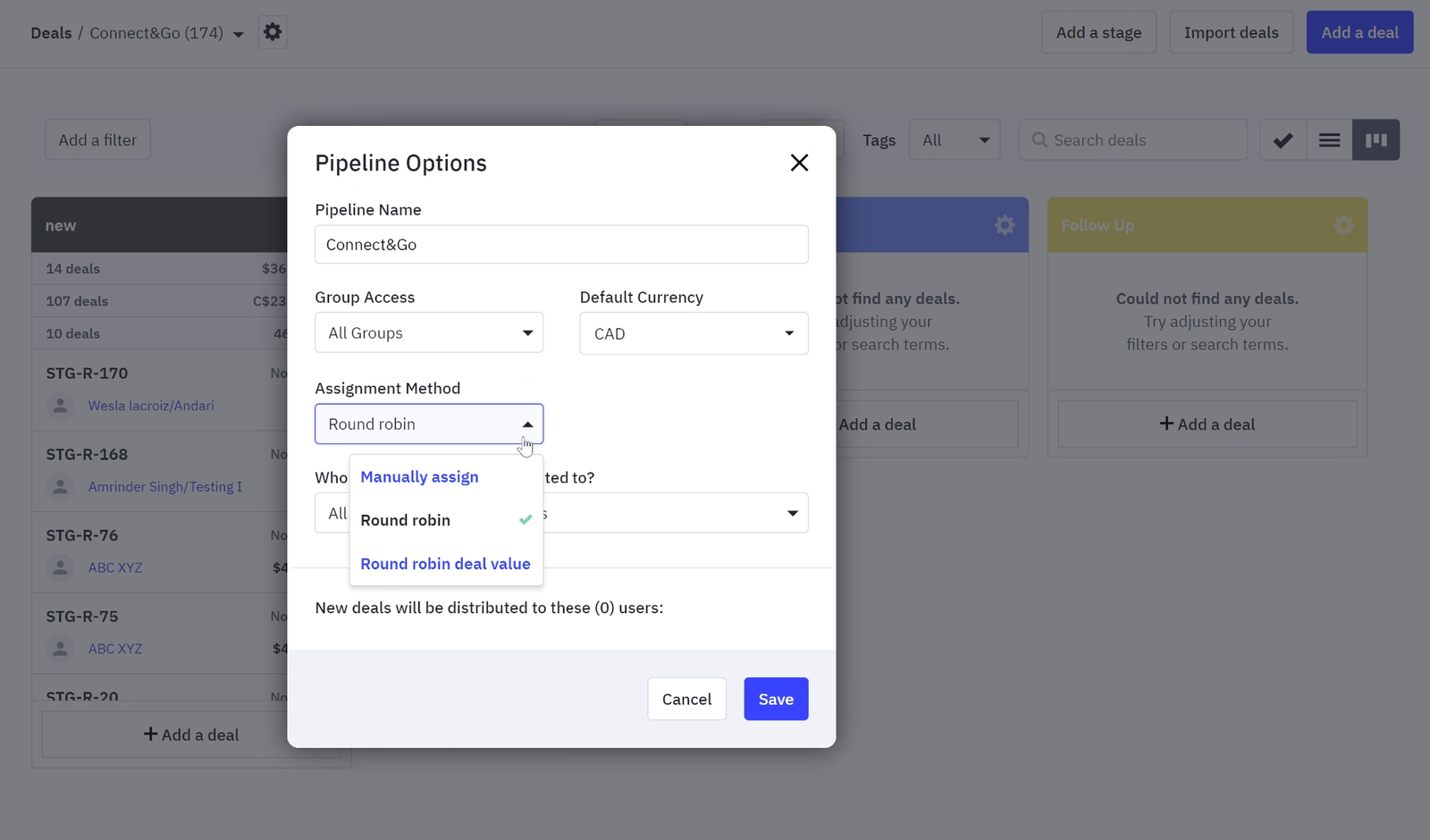
Task: Choose Round robin deal value option
Action: 445,564
